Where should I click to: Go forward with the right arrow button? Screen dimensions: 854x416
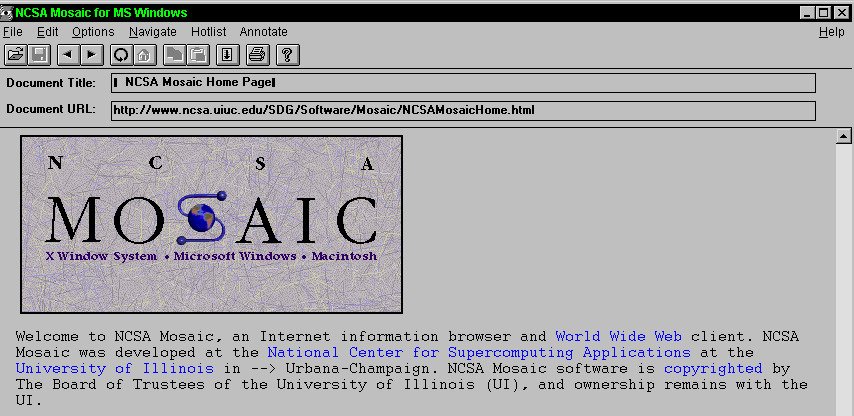click(x=91, y=55)
